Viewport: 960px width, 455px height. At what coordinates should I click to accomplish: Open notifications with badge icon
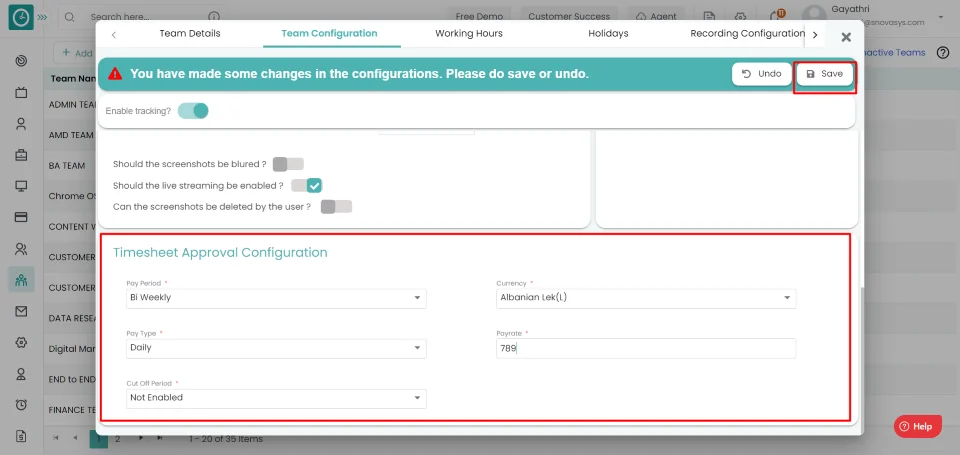[776, 15]
